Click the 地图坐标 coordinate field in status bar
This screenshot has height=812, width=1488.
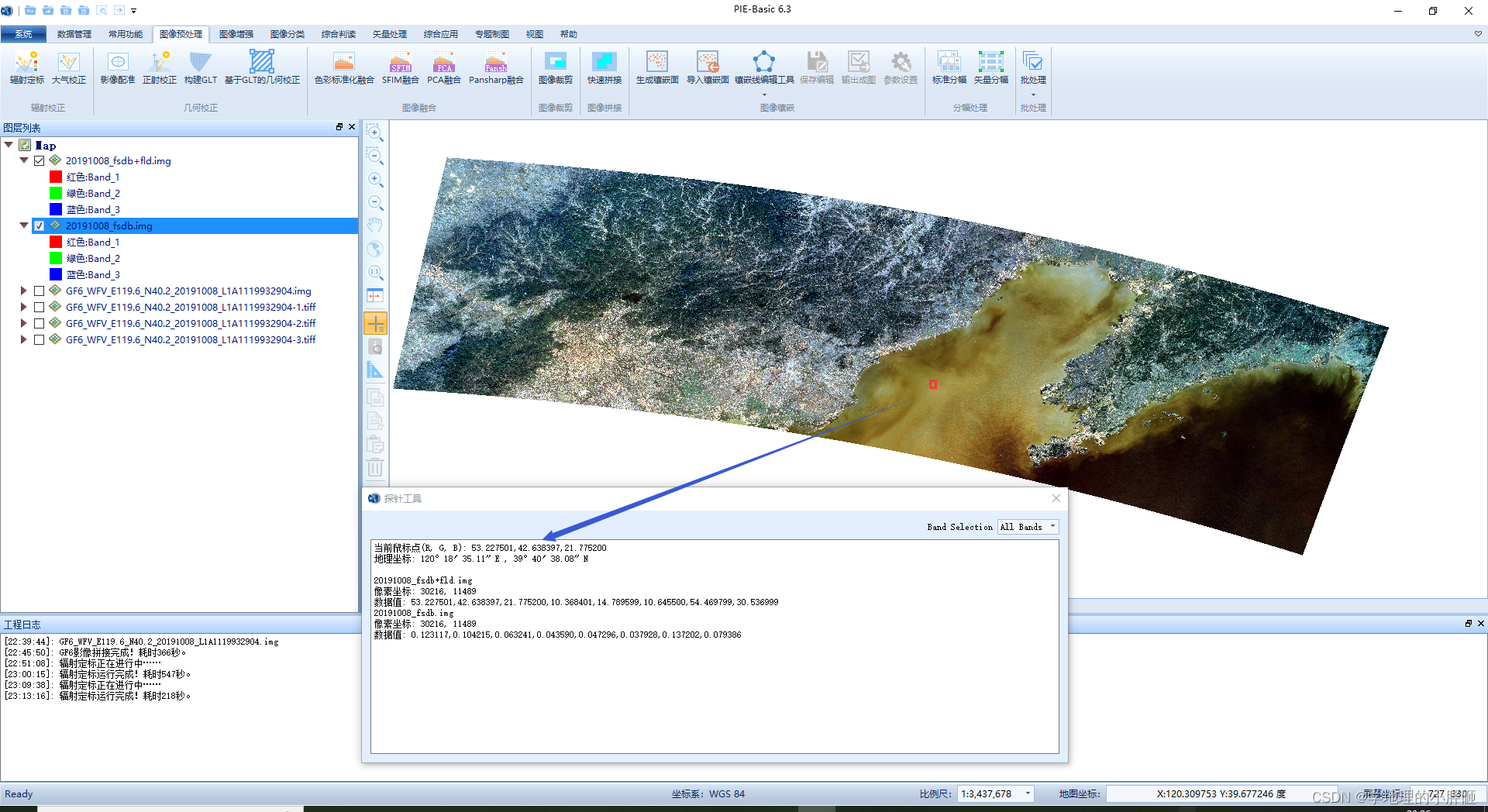click(1221, 793)
